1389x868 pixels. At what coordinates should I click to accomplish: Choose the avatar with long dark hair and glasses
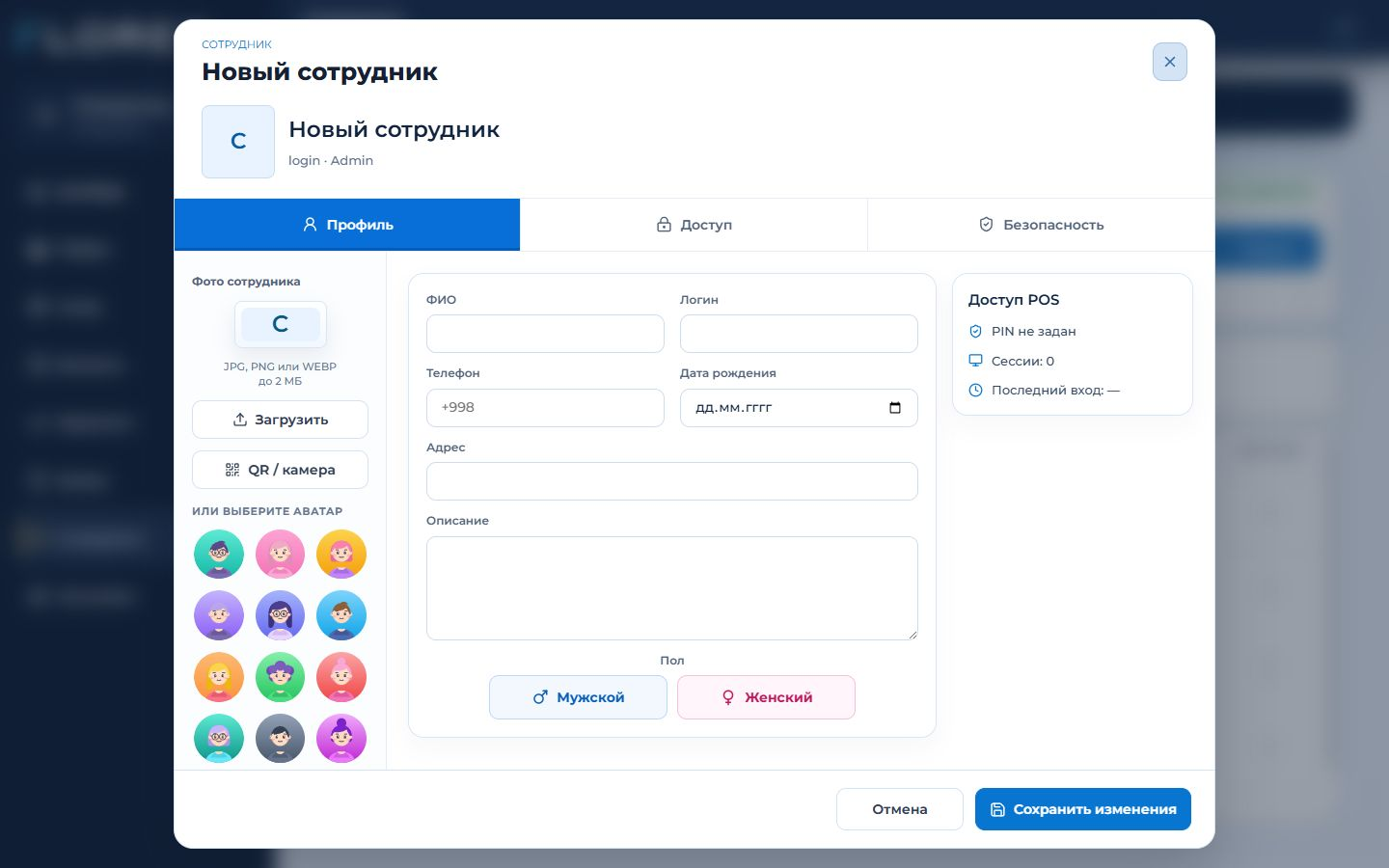[x=280, y=615]
